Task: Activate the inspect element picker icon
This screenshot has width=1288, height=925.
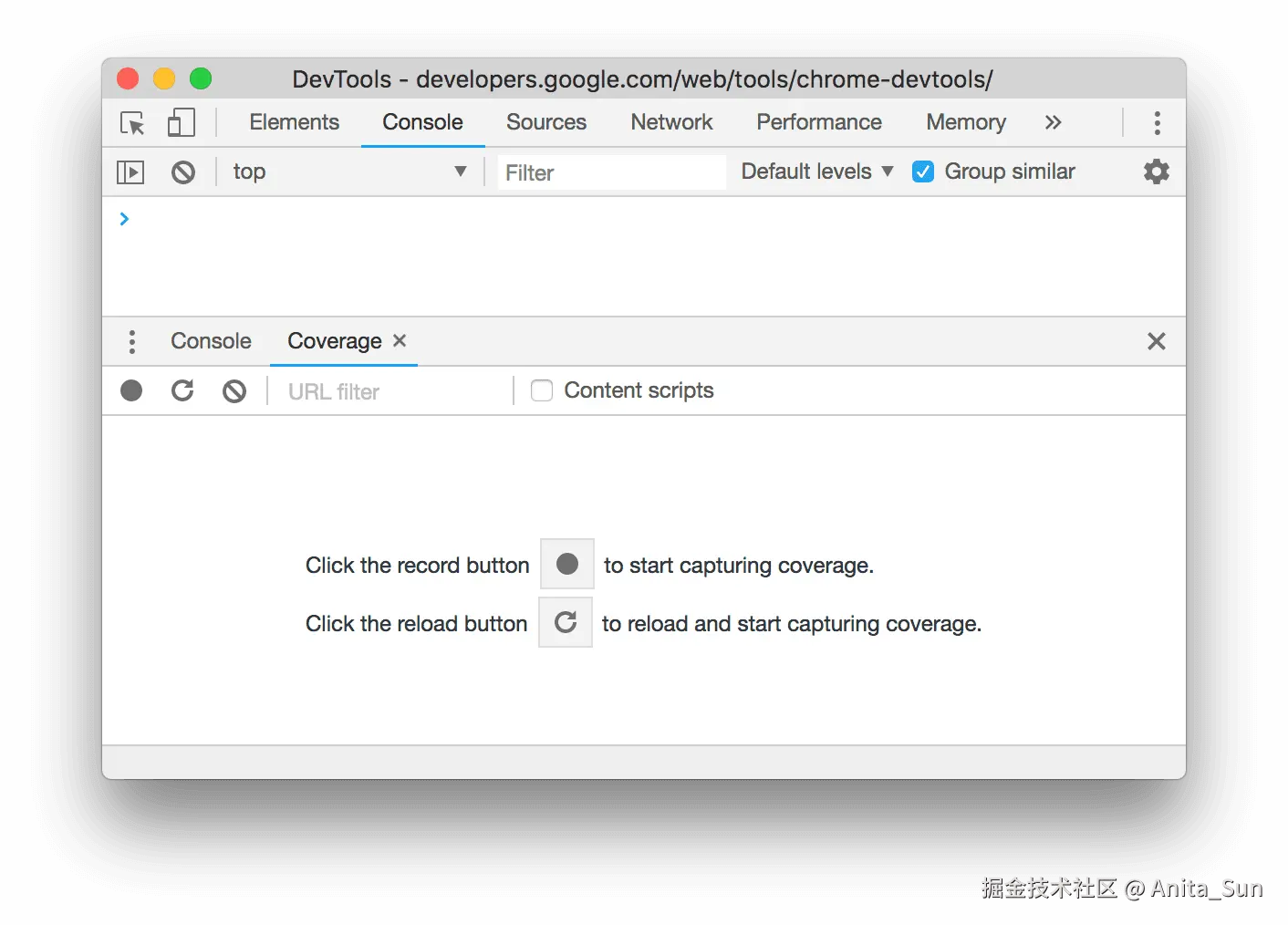Action: pos(132,123)
